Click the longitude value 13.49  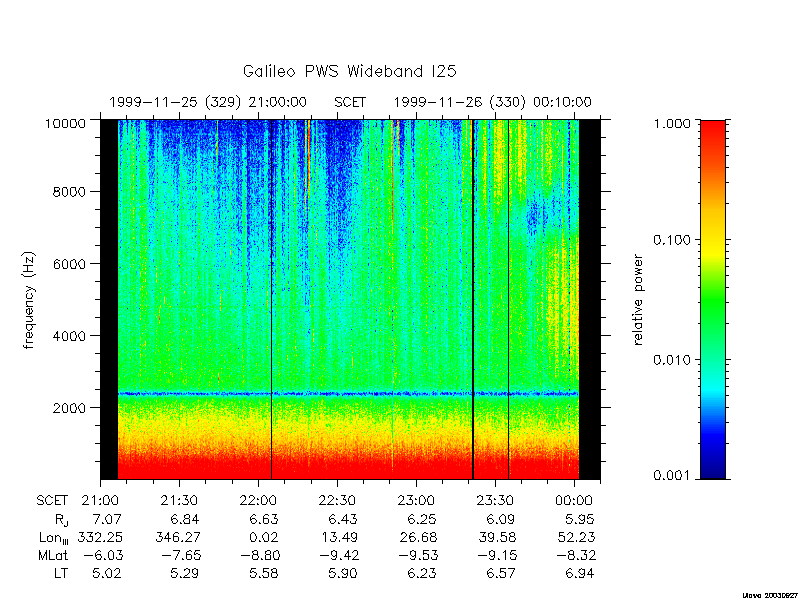coord(339,537)
